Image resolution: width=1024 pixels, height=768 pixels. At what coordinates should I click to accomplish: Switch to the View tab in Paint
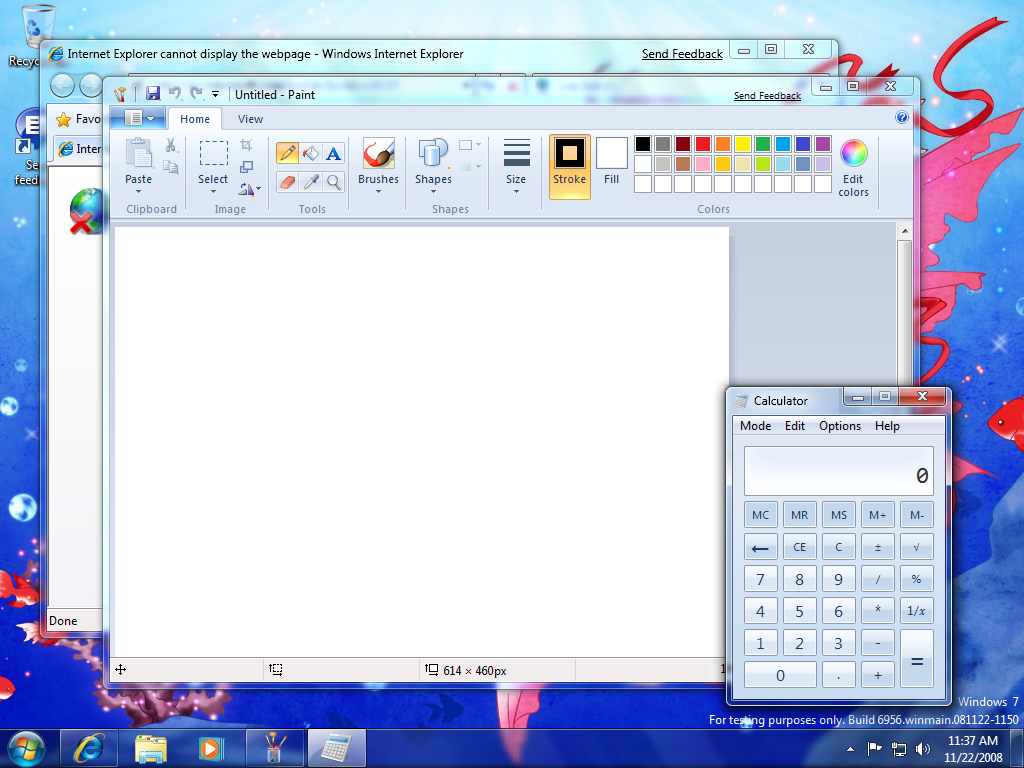tap(250, 119)
